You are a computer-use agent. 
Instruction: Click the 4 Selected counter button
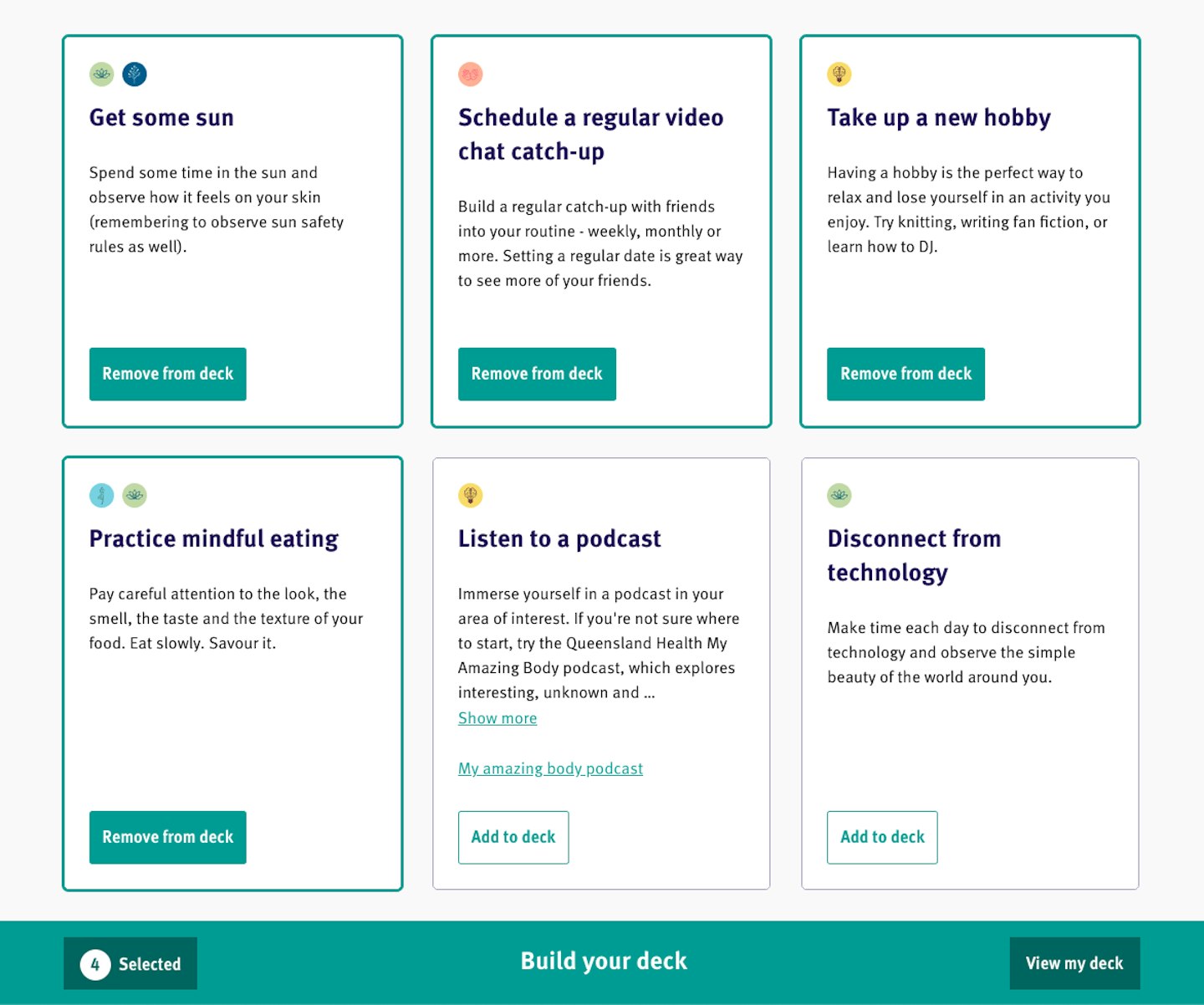(x=130, y=963)
